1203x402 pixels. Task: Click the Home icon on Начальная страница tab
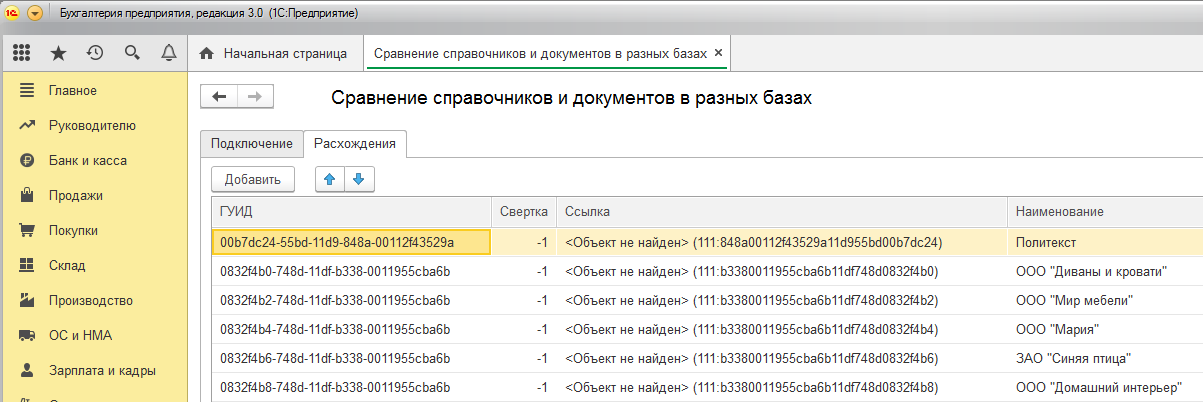pos(207,53)
